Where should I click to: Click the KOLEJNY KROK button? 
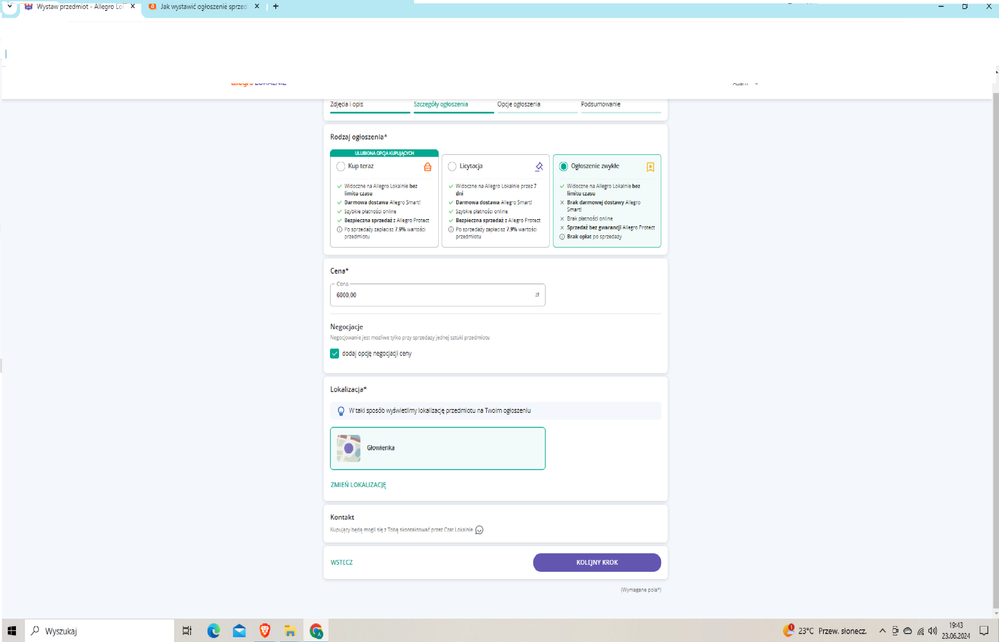597,562
